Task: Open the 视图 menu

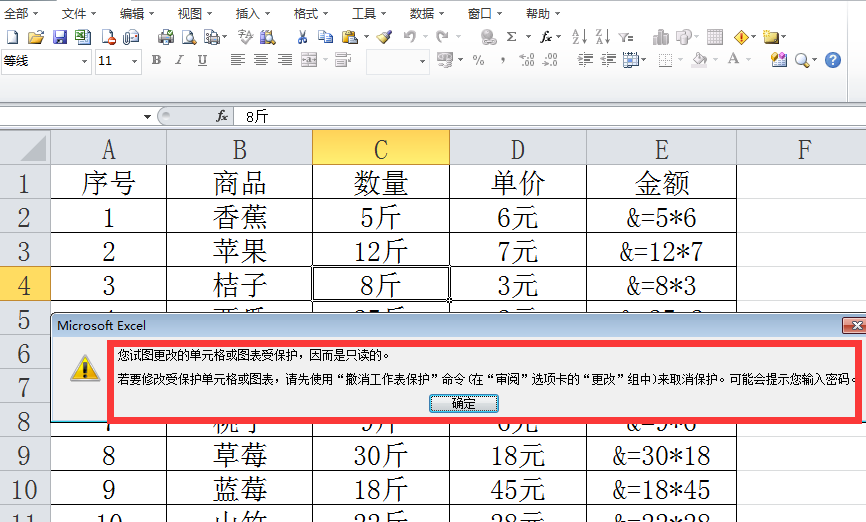Action: point(194,13)
